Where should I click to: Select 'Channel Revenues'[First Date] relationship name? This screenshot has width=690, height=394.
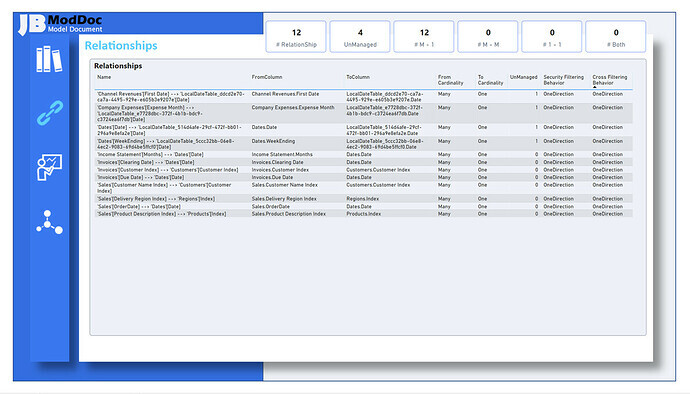[171, 97]
